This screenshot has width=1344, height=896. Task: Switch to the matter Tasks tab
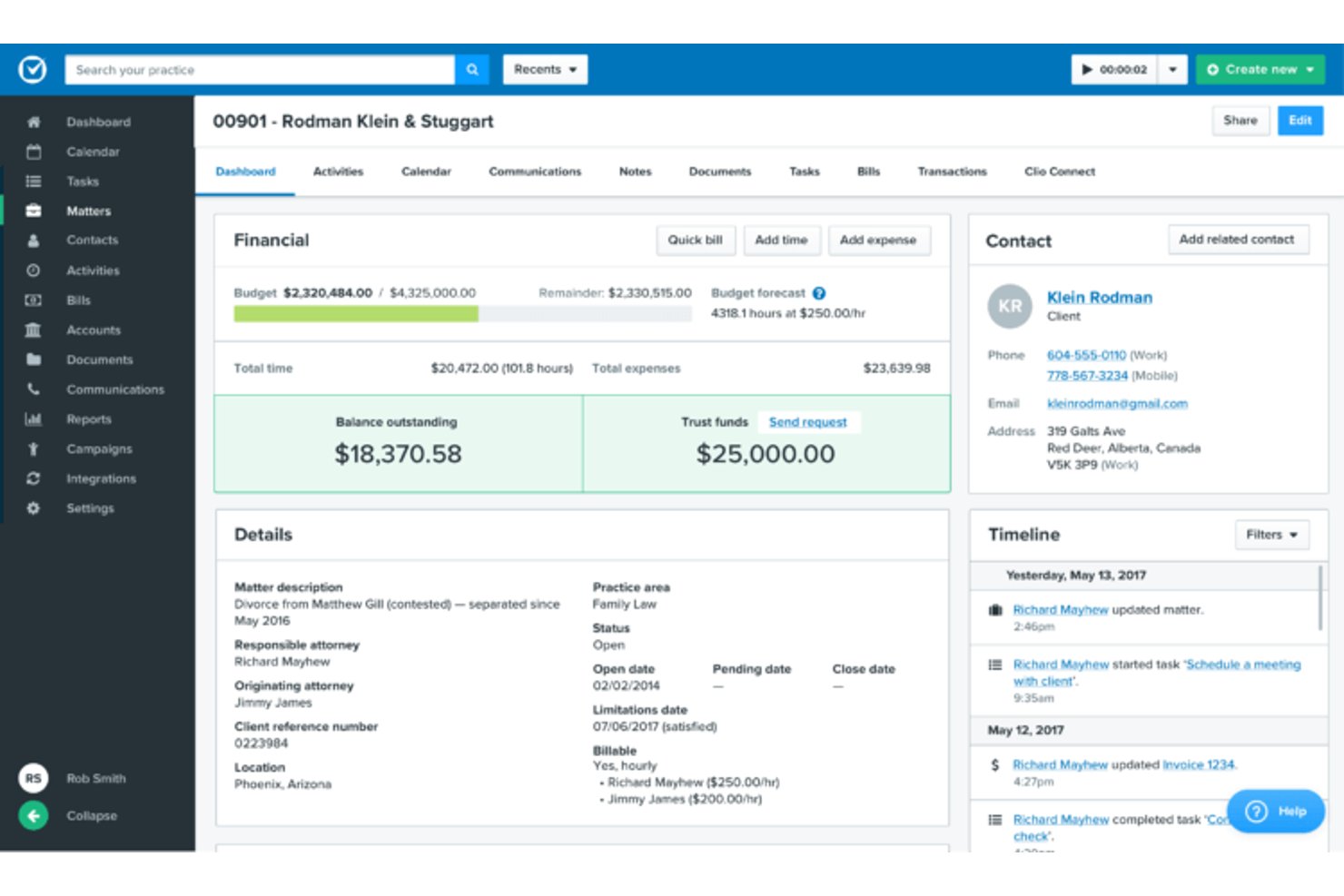click(804, 172)
